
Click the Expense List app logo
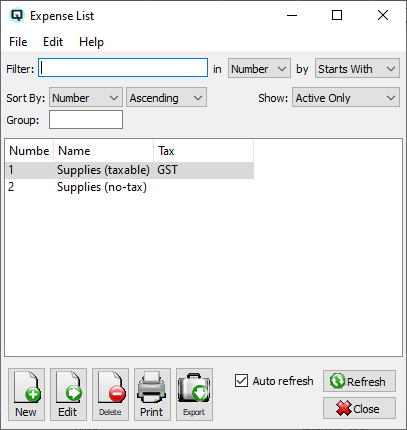pyautogui.click(x=17, y=15)
